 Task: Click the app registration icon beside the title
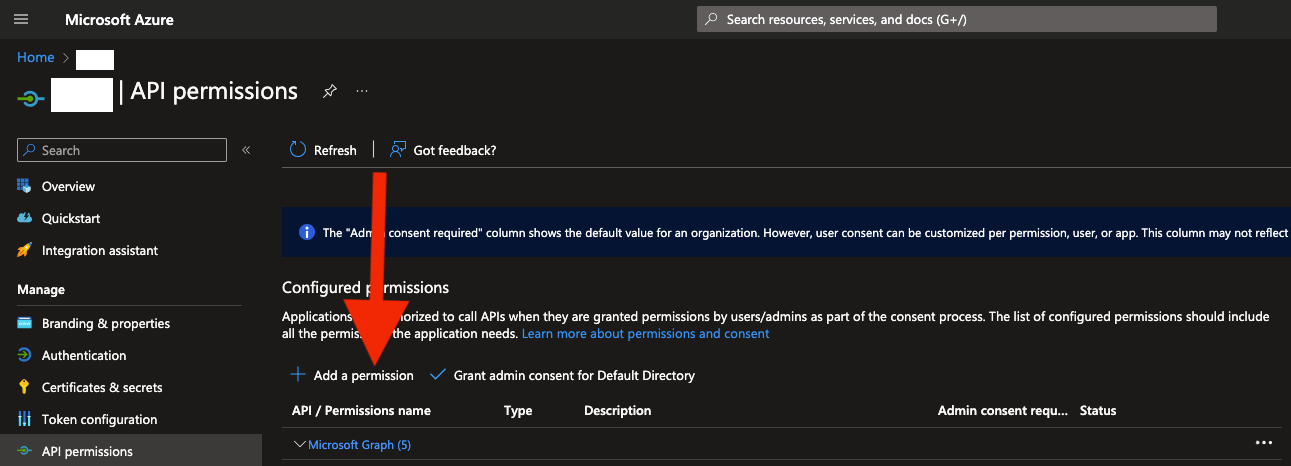click(31, 97)
